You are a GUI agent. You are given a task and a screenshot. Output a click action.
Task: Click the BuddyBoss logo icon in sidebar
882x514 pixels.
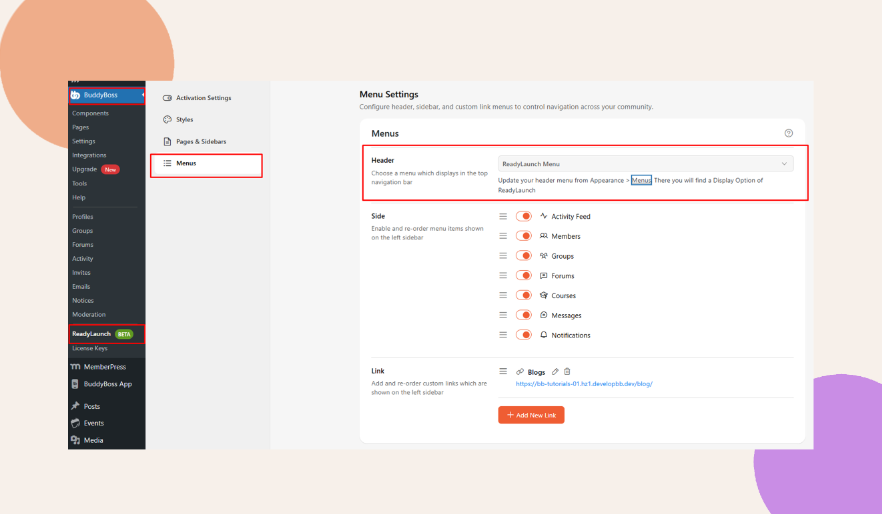[x=76, y=96]
